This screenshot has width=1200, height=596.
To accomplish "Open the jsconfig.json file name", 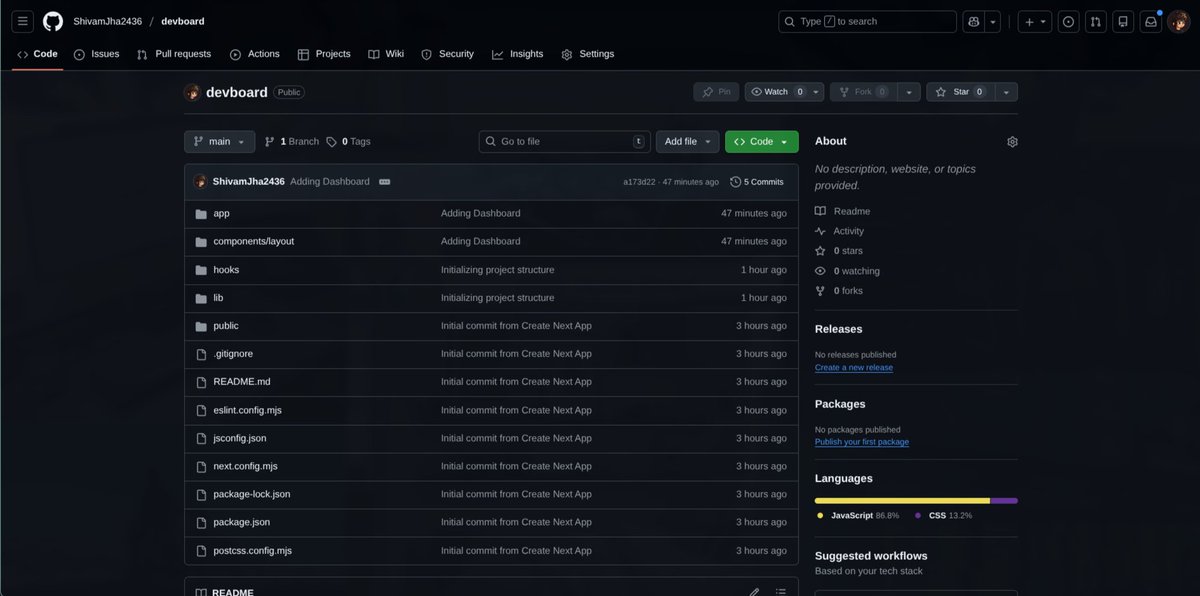I will tap(240, 438).
